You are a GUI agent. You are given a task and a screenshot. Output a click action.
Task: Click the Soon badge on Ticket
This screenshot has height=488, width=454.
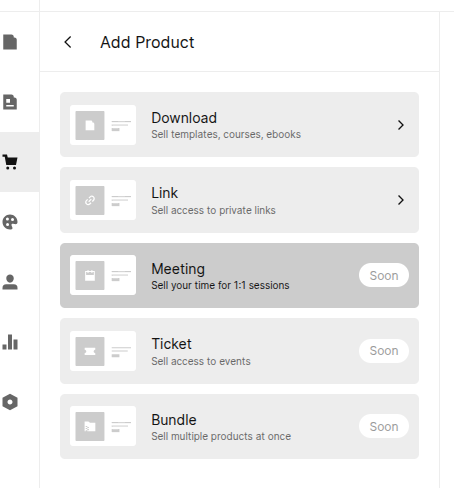tap(384, 351)
